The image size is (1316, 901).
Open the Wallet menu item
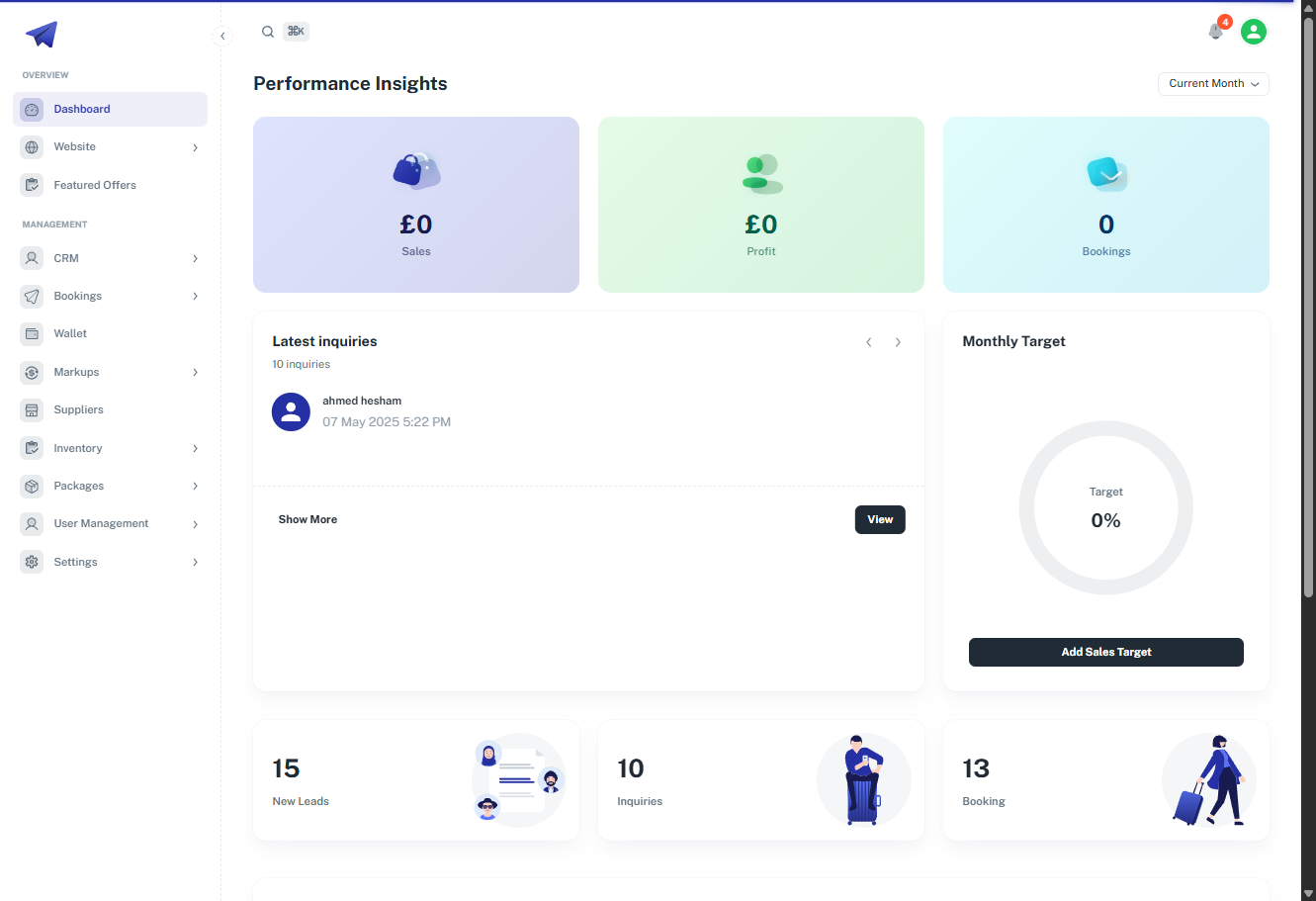click(110, 333)
